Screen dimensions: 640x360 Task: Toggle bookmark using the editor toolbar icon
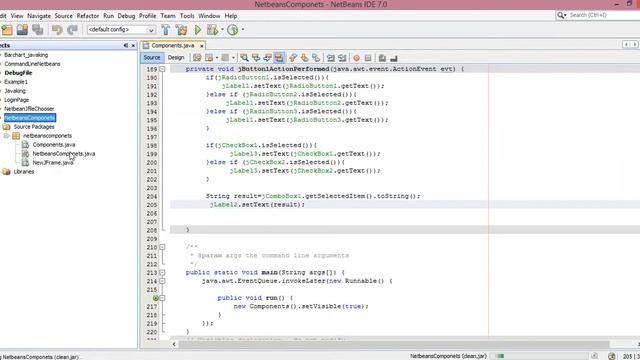316,58
